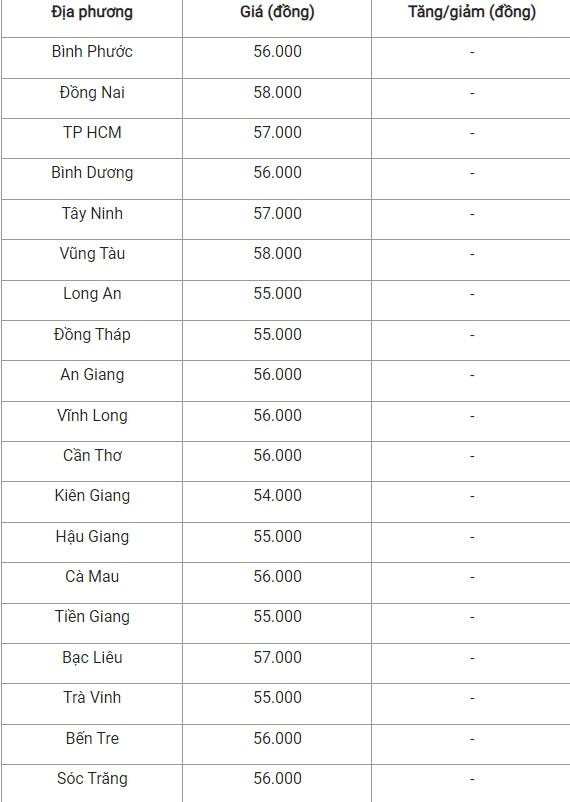Click the Cần Thơ cell
570x802 pixels.
(92, 455)
